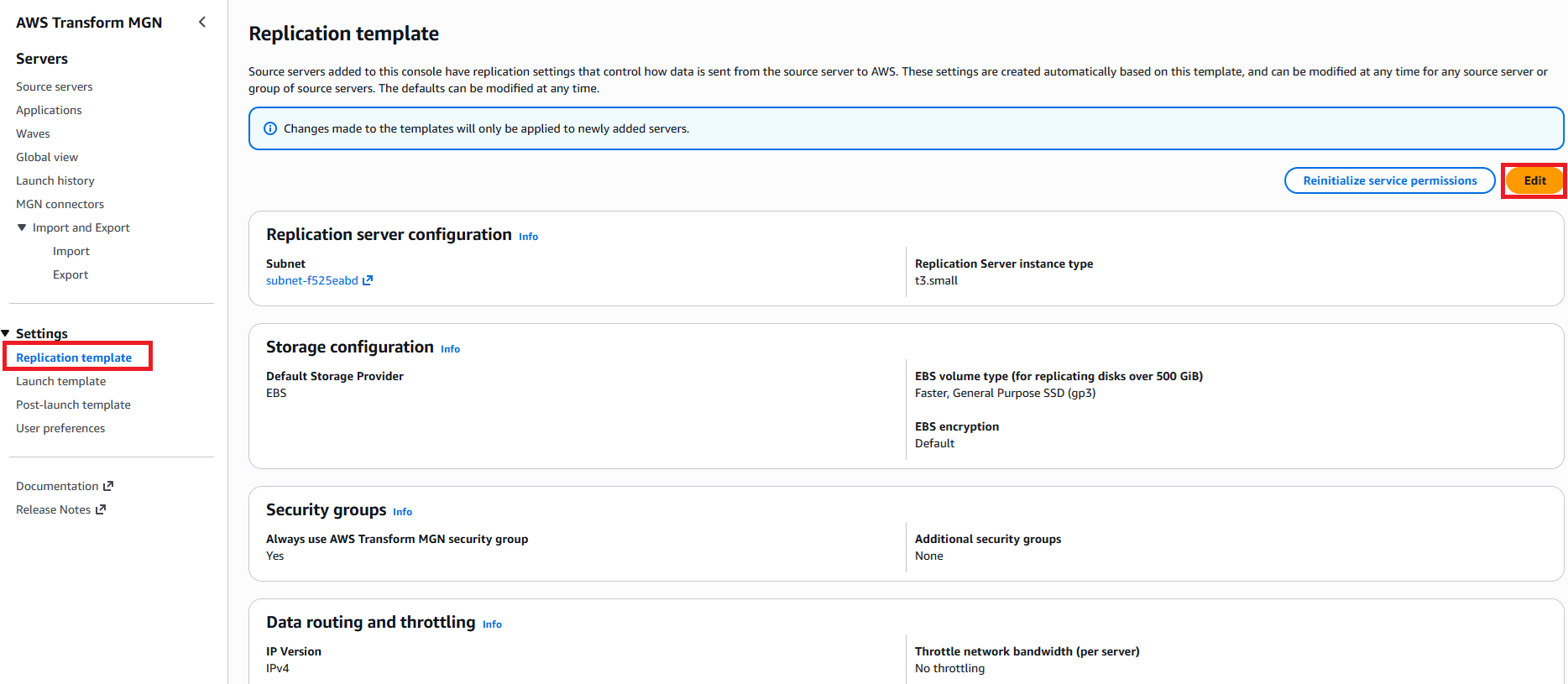Click the 'Always use AWS Transform MGN security group' label
The image size is (1568, 684).
click(397, 539)
